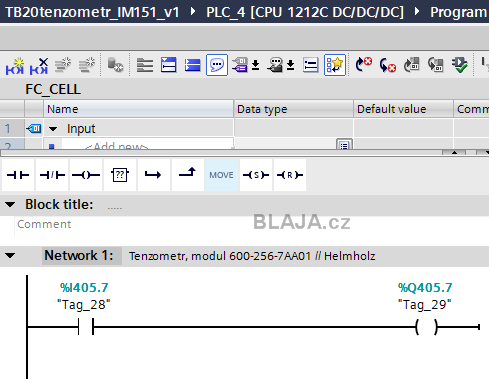The height and width of the screenshot is (383, 489).
Task: Click the Delete network toolbar icon
Action: pyautogui.click(x=39, y=65)
